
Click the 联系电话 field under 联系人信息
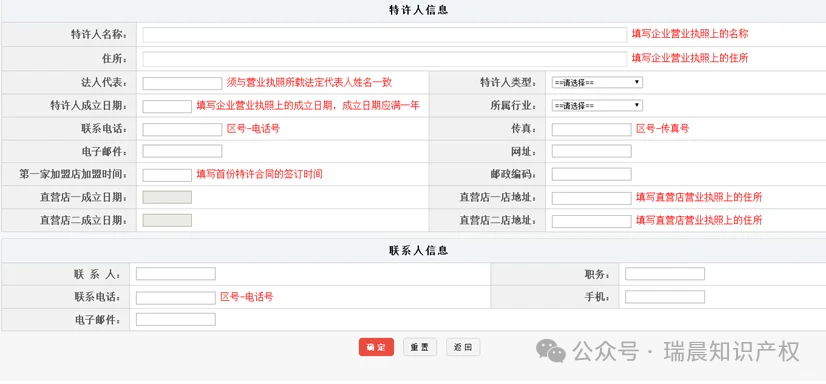click(175, 298)
